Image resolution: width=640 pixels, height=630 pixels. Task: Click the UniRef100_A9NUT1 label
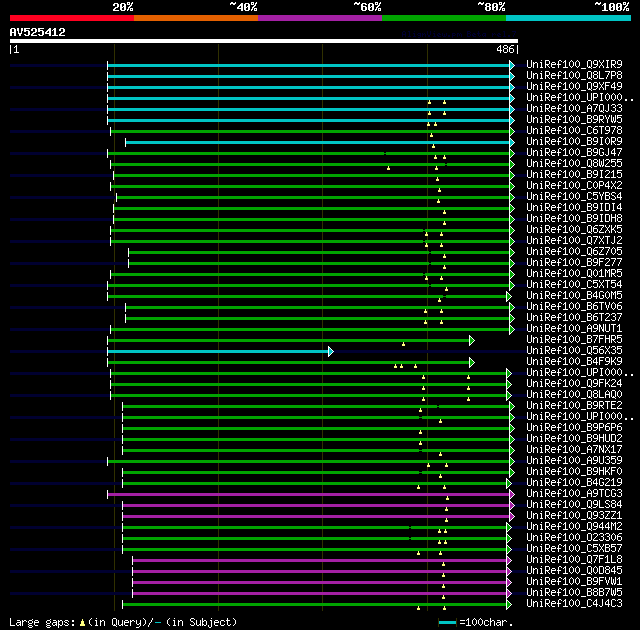pos(574,329)
